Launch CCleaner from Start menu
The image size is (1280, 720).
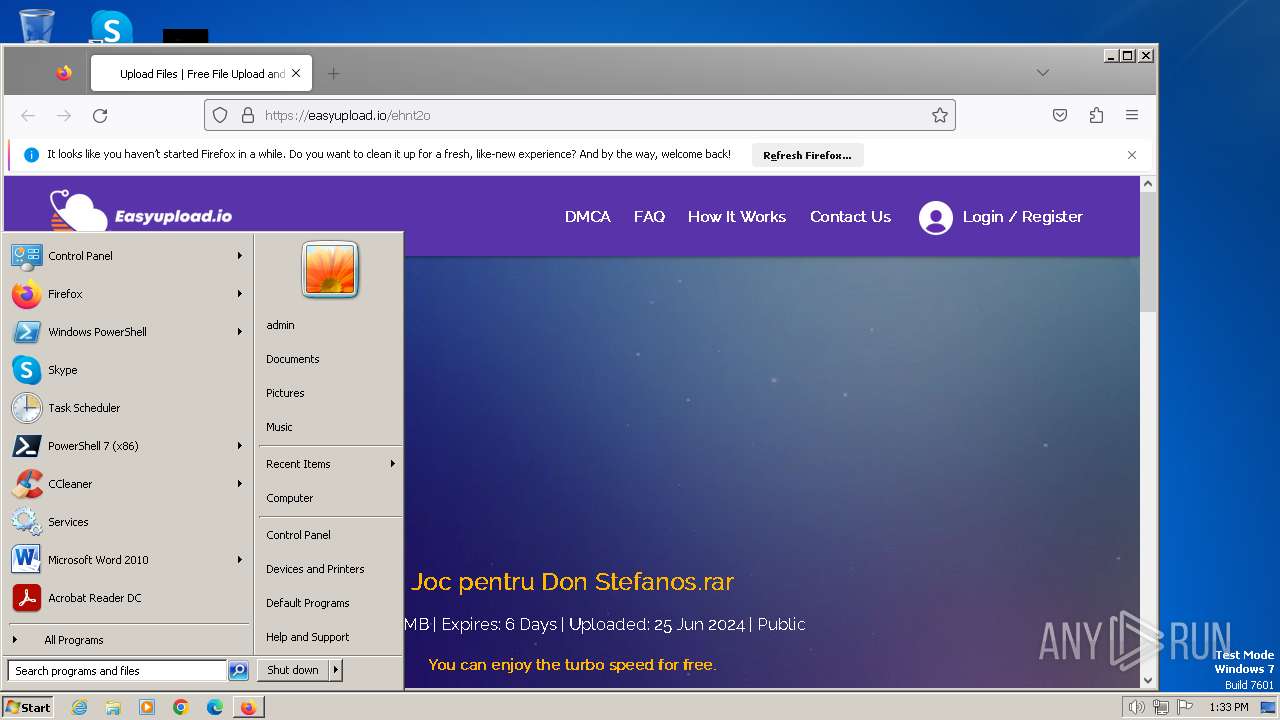128,484
